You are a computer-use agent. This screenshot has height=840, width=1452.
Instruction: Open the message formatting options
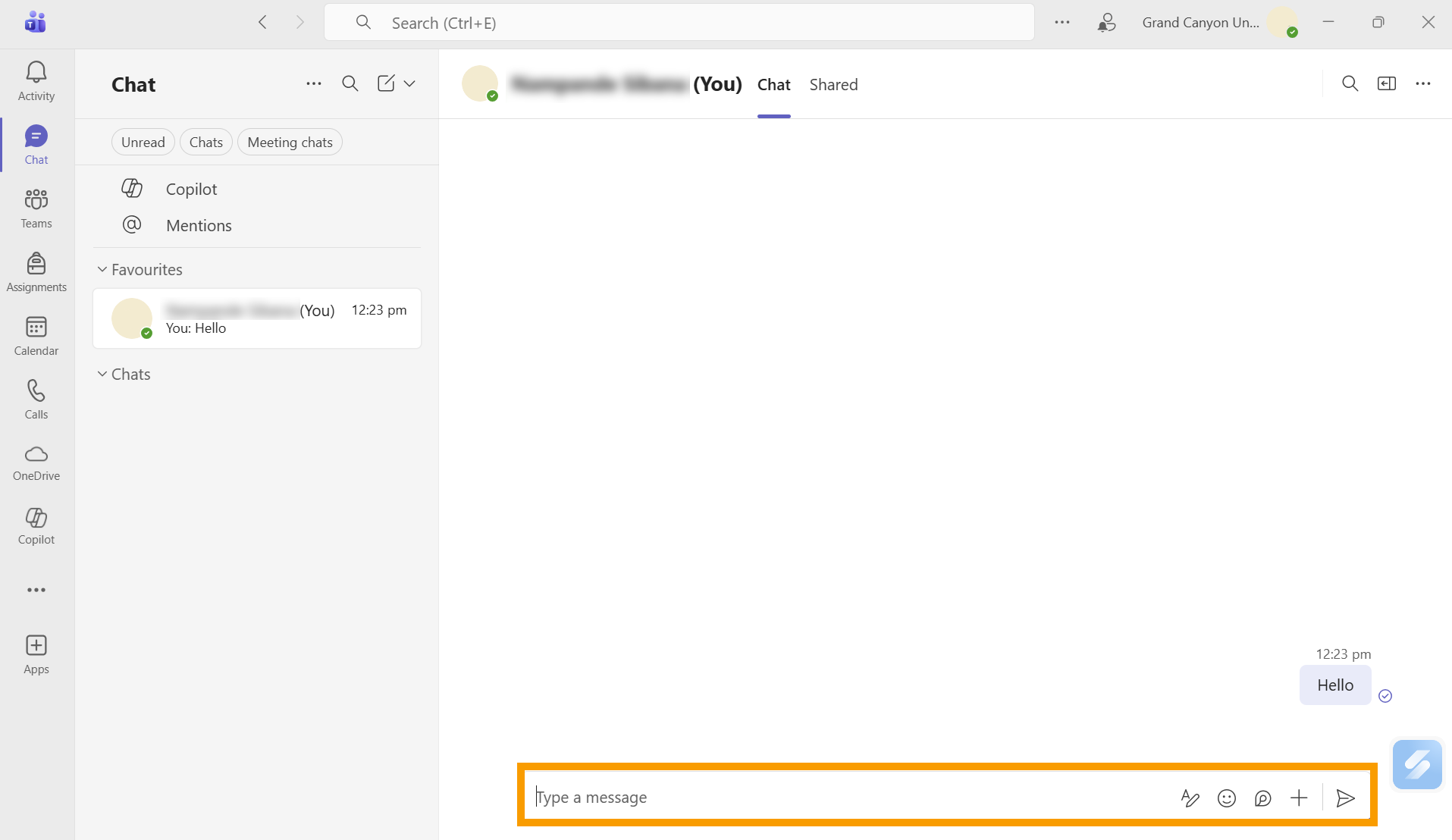click(1190, 798)
